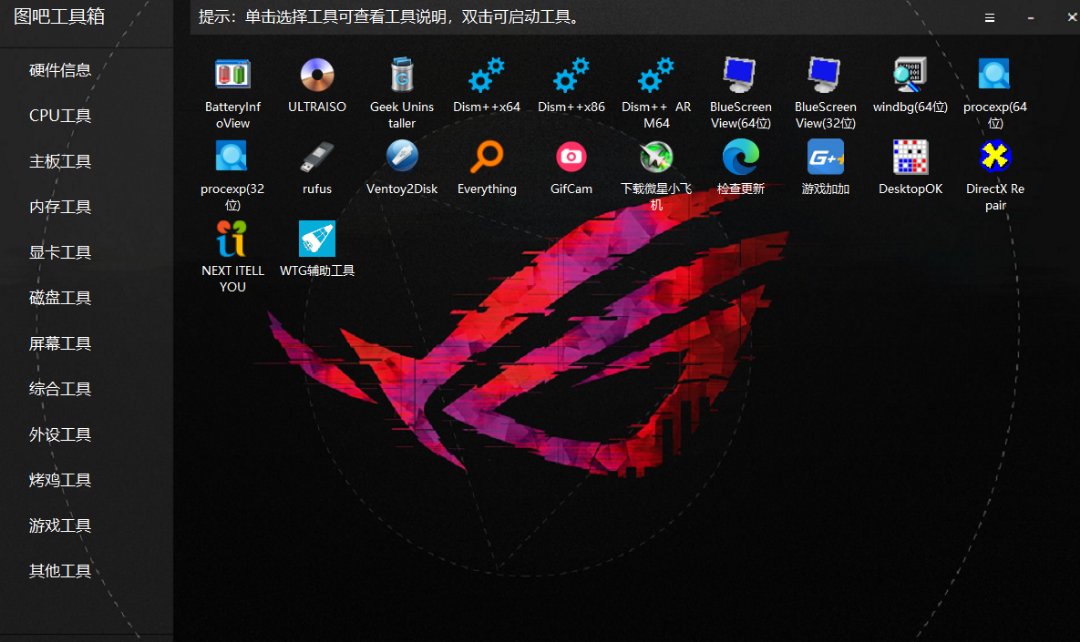This screenshot has width=1080, height=642.
Task: Select the ULTRAISO disc icon
Action: coord(317,75)
